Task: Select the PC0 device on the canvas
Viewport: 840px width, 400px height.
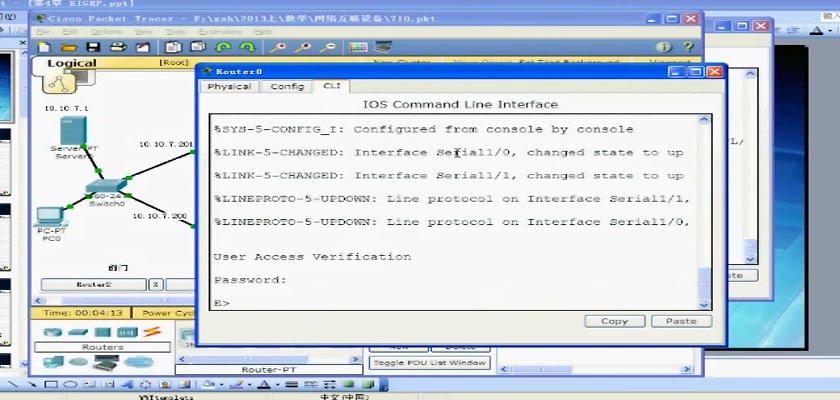Action: [x=49, y=217]
